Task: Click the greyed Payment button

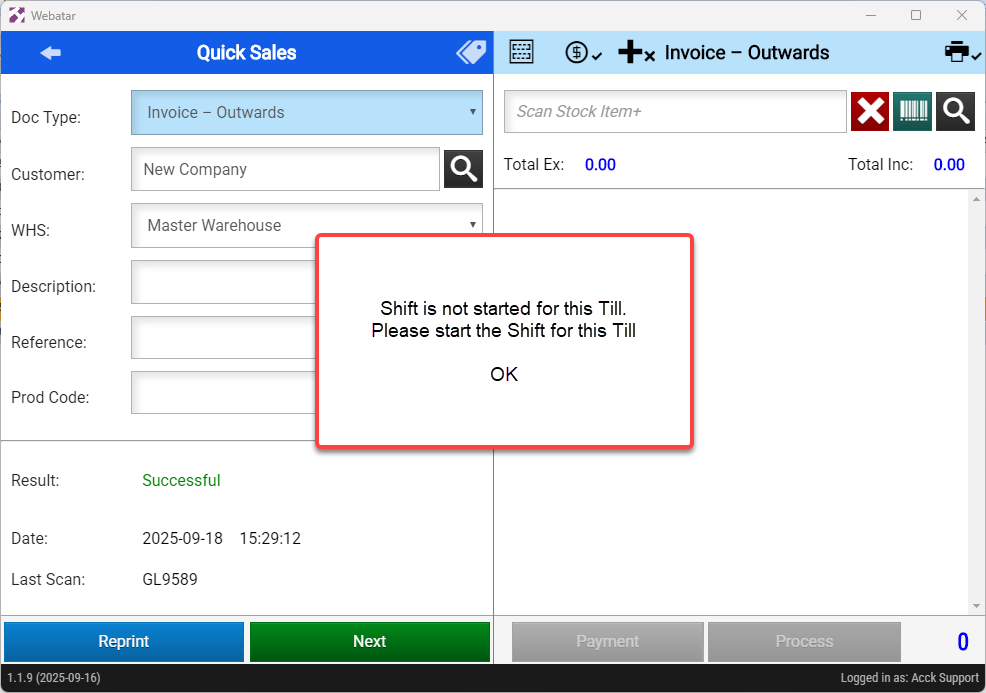Action: pos(607,641)
